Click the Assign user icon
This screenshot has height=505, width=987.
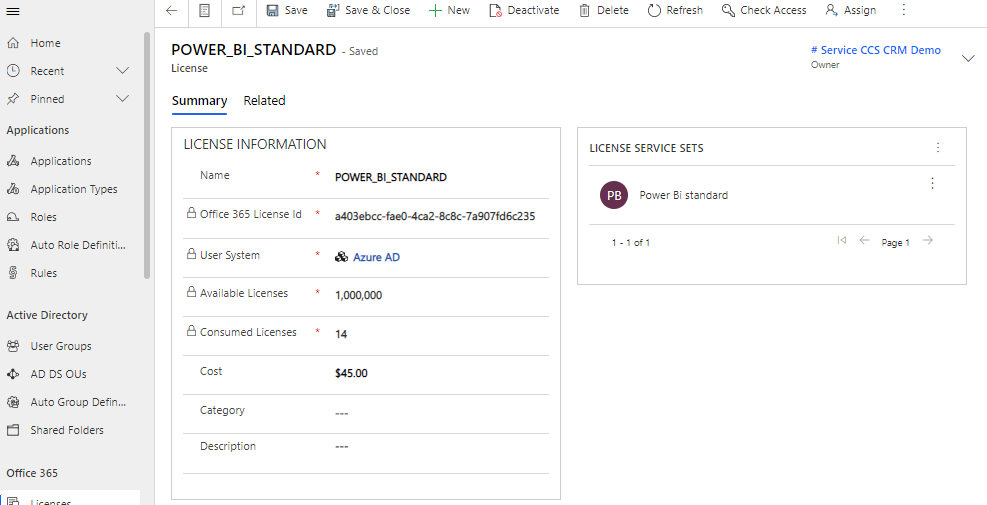tap(831, 11)
